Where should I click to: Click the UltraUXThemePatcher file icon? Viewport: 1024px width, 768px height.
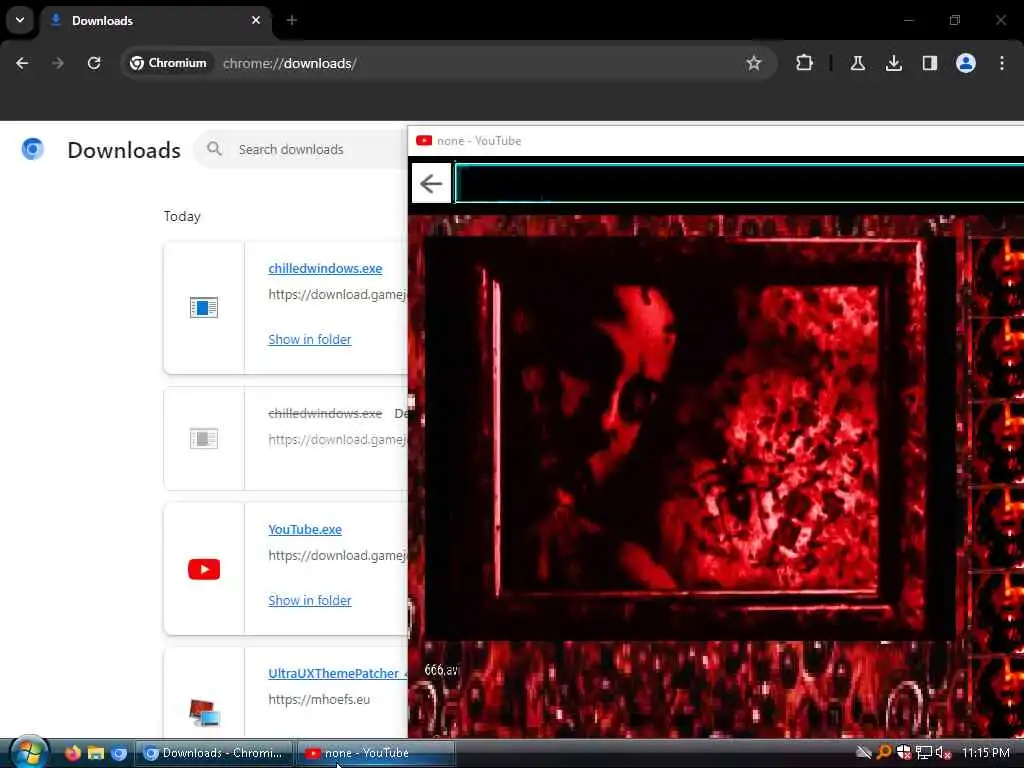(204, 712)
